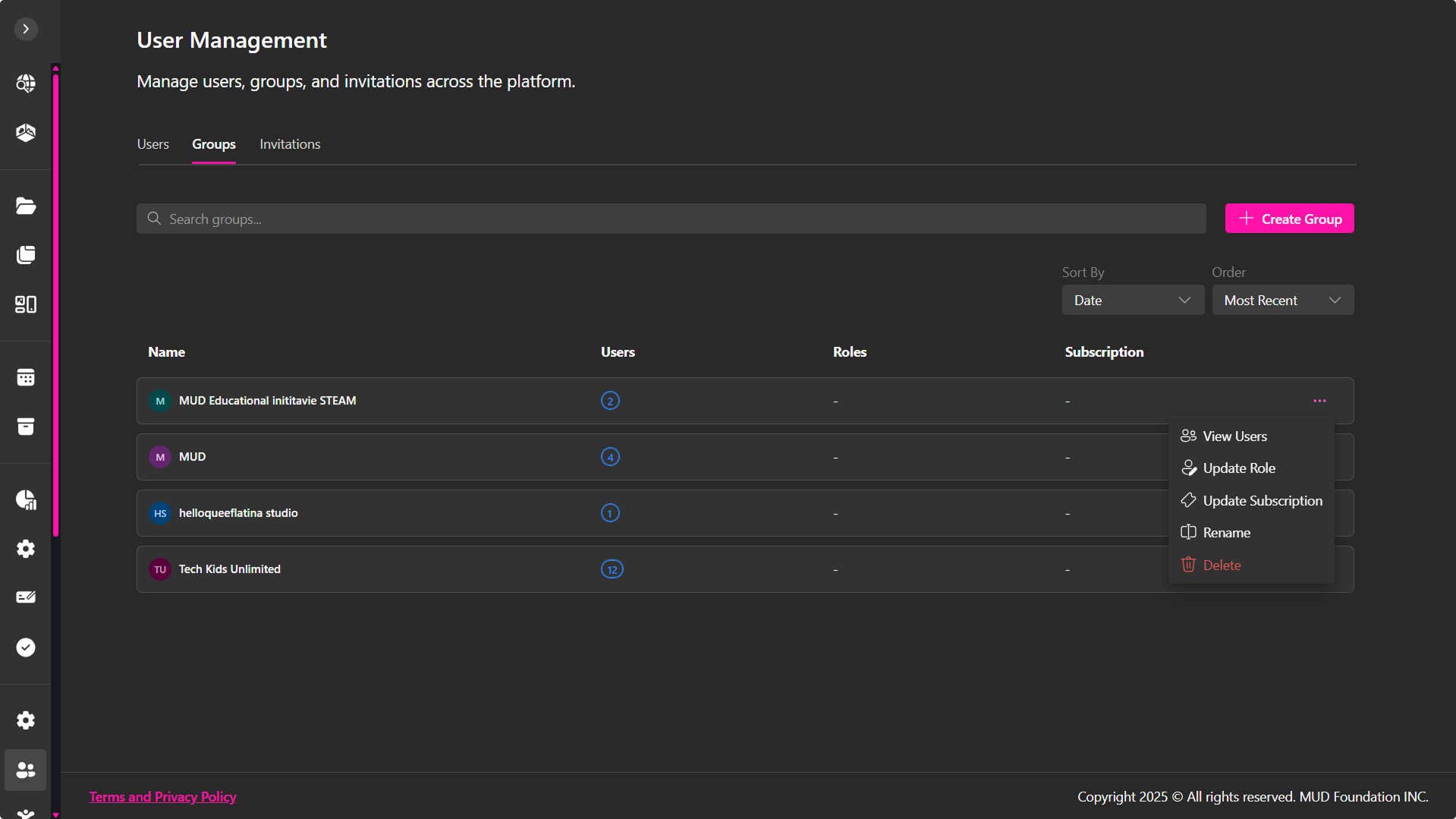Expand the sidebar with the chevron arrow

coord(26,29)
